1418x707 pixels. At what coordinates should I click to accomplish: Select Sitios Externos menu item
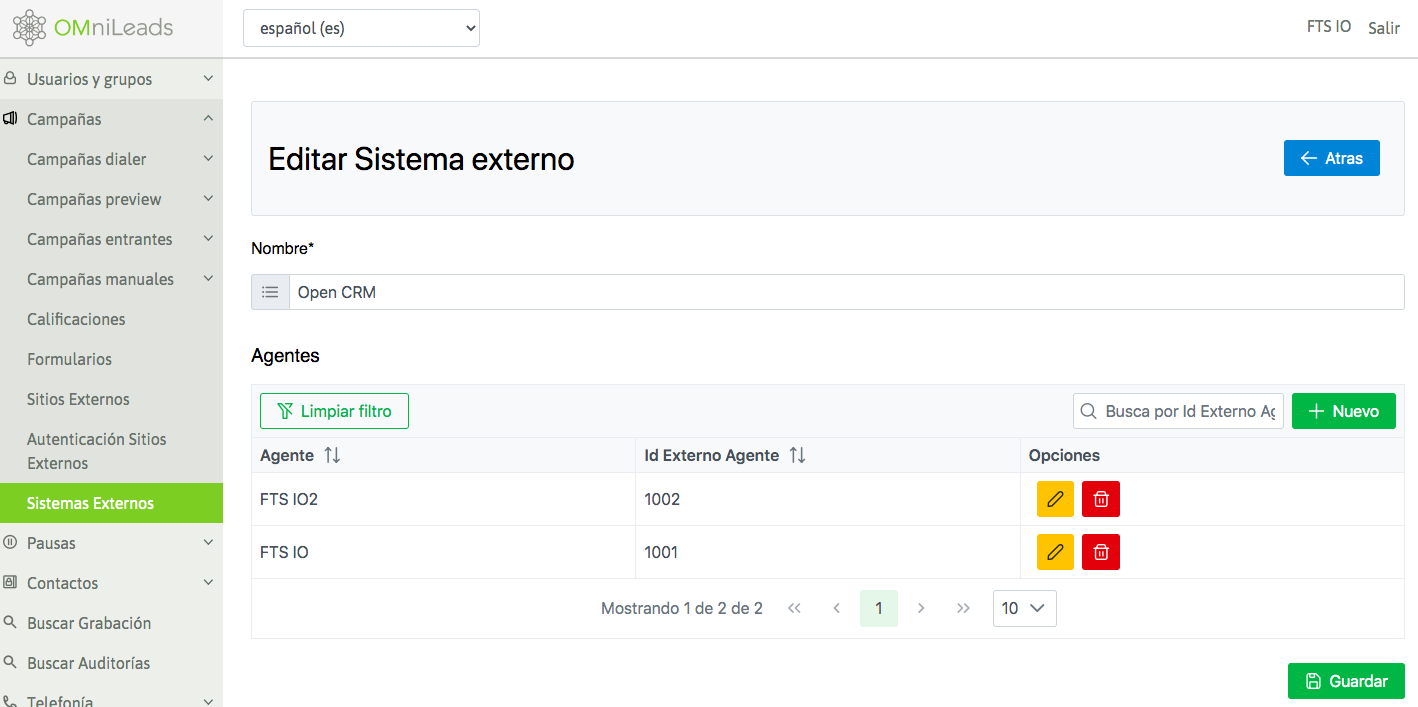click(78, 399)
